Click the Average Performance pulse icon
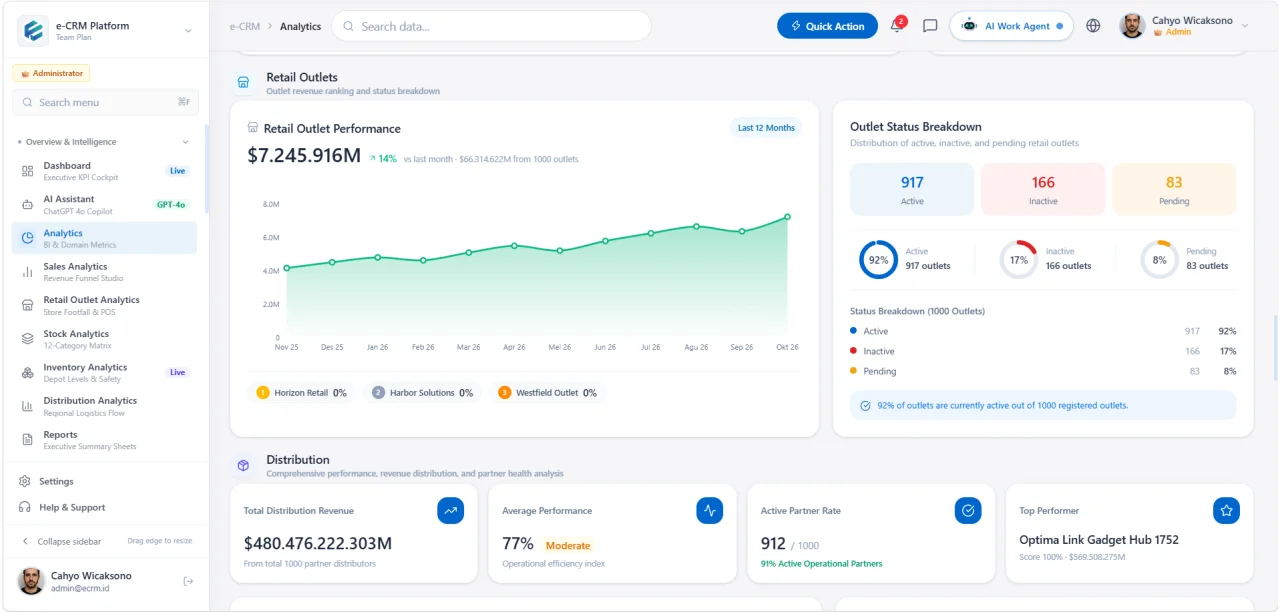Viewport: 1280px width, 612px height. 710,510
